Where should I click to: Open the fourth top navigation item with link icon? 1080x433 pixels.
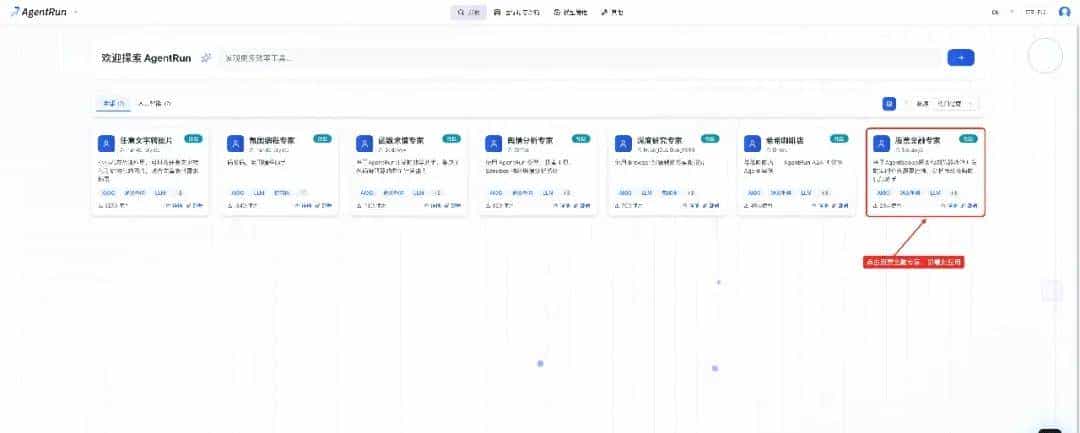click(612, 12)
